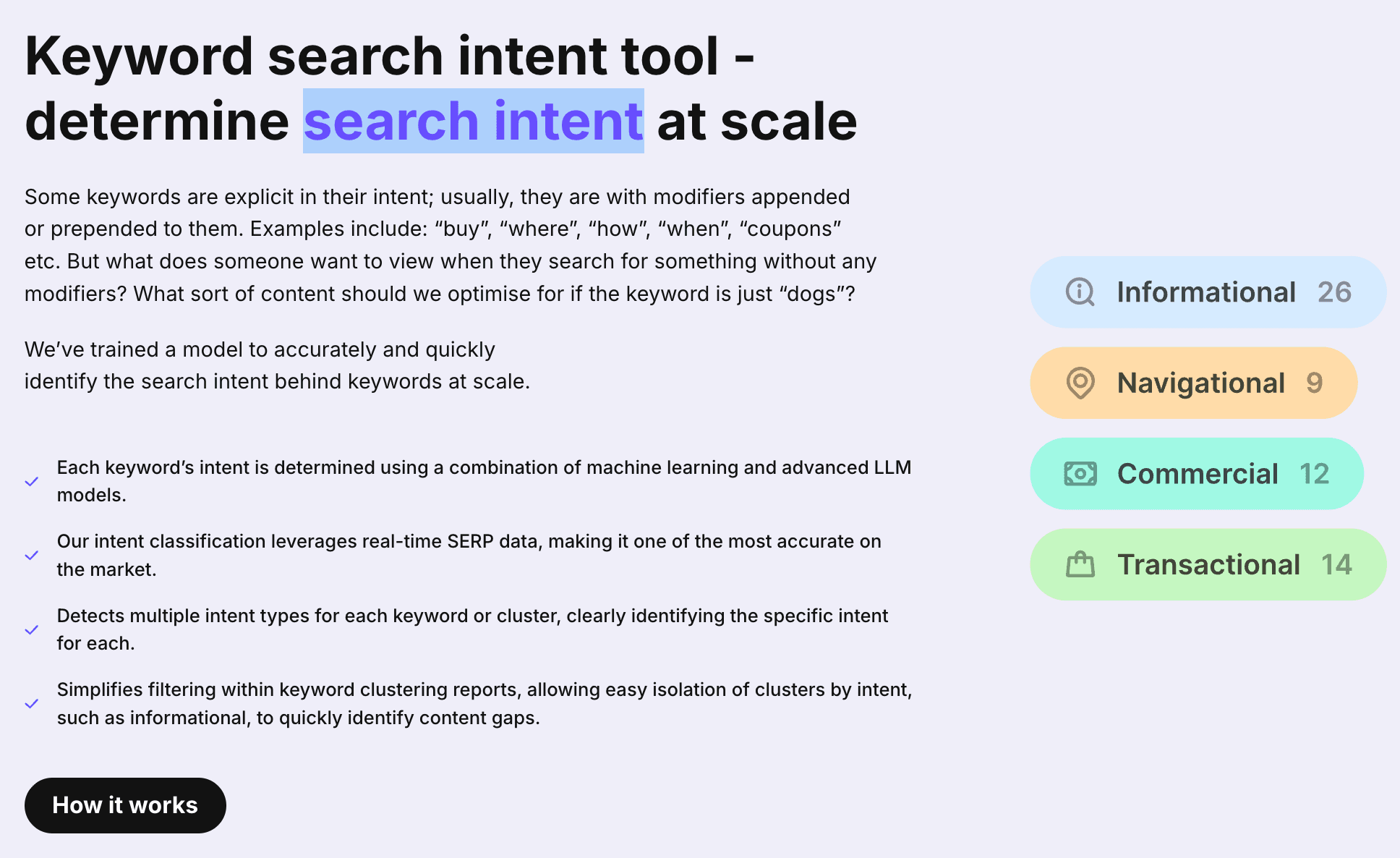Open the Commercial intent category
This screenshot has width=1400, height=858.
(1197, 474)
